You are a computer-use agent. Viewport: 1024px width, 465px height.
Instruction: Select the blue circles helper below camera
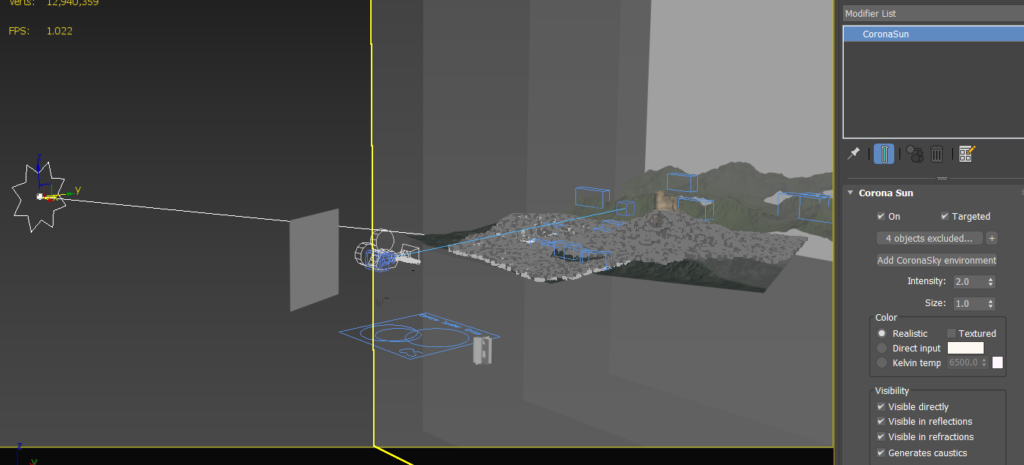pyautogui.click(x=418, y=334)
